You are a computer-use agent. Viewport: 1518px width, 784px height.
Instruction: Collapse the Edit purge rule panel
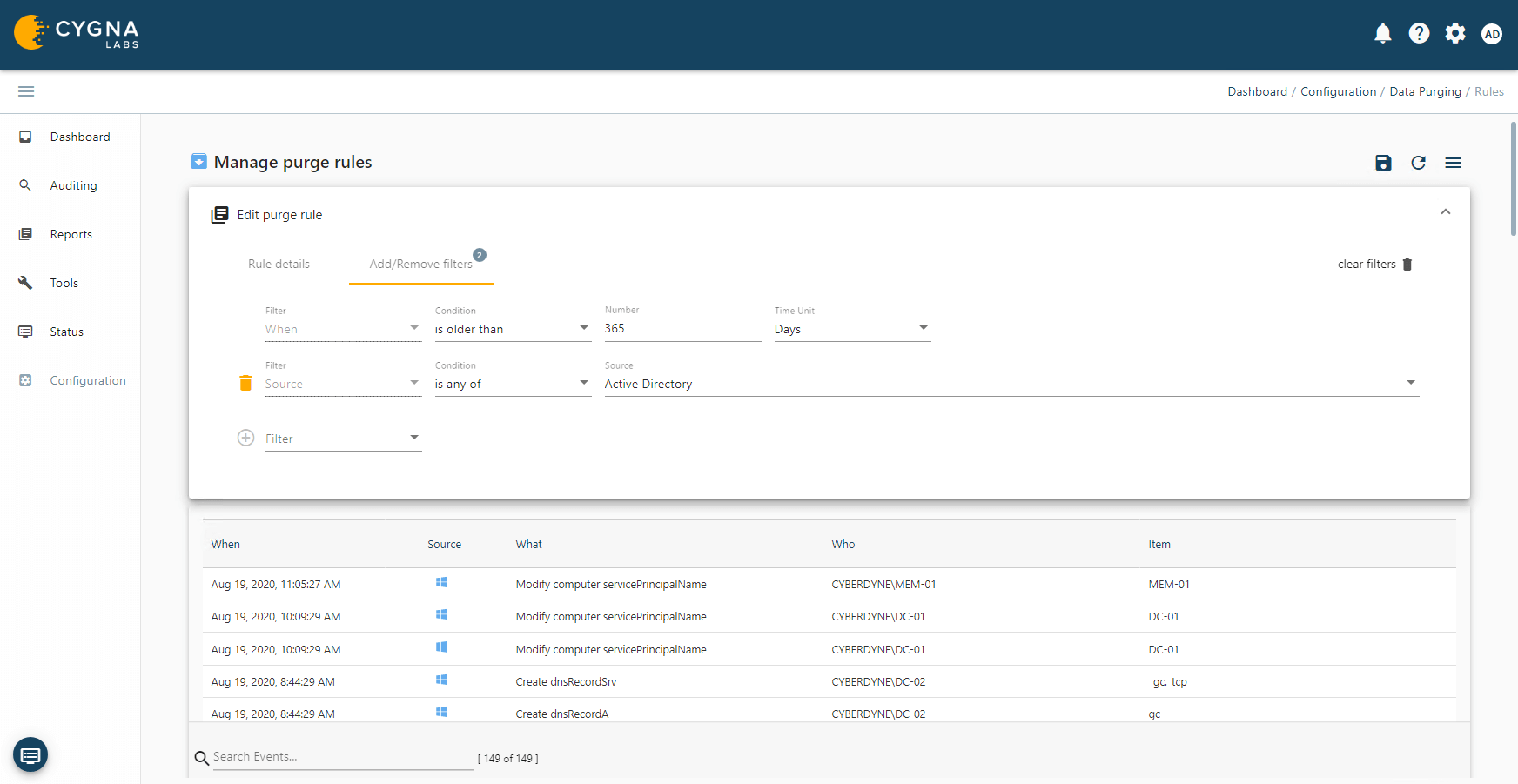coord(1445,212)
